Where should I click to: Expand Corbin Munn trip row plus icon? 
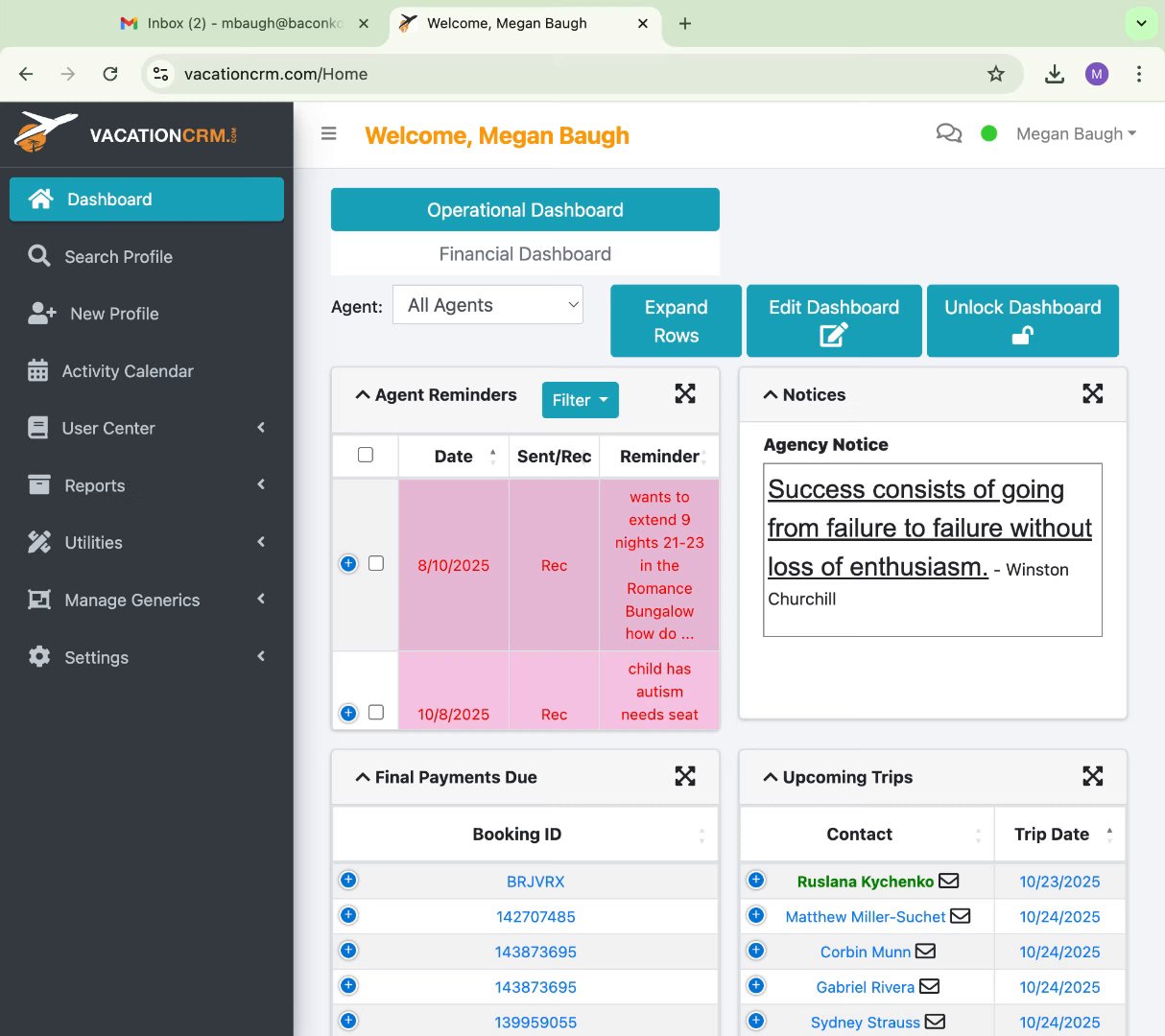pyautogui.click(x=756, y=951)
